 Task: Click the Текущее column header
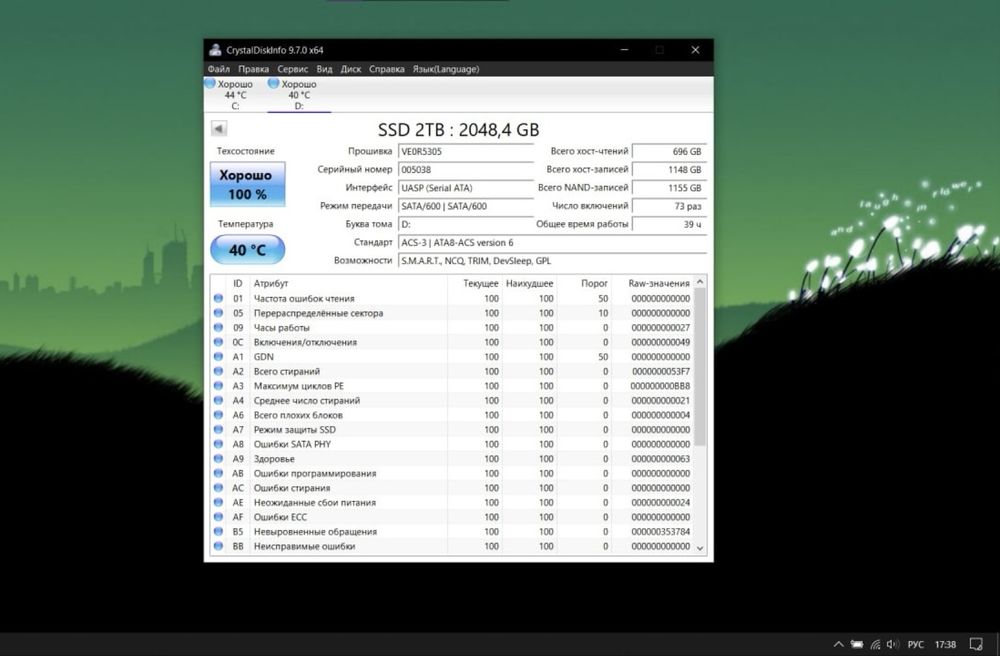(474, 284)
